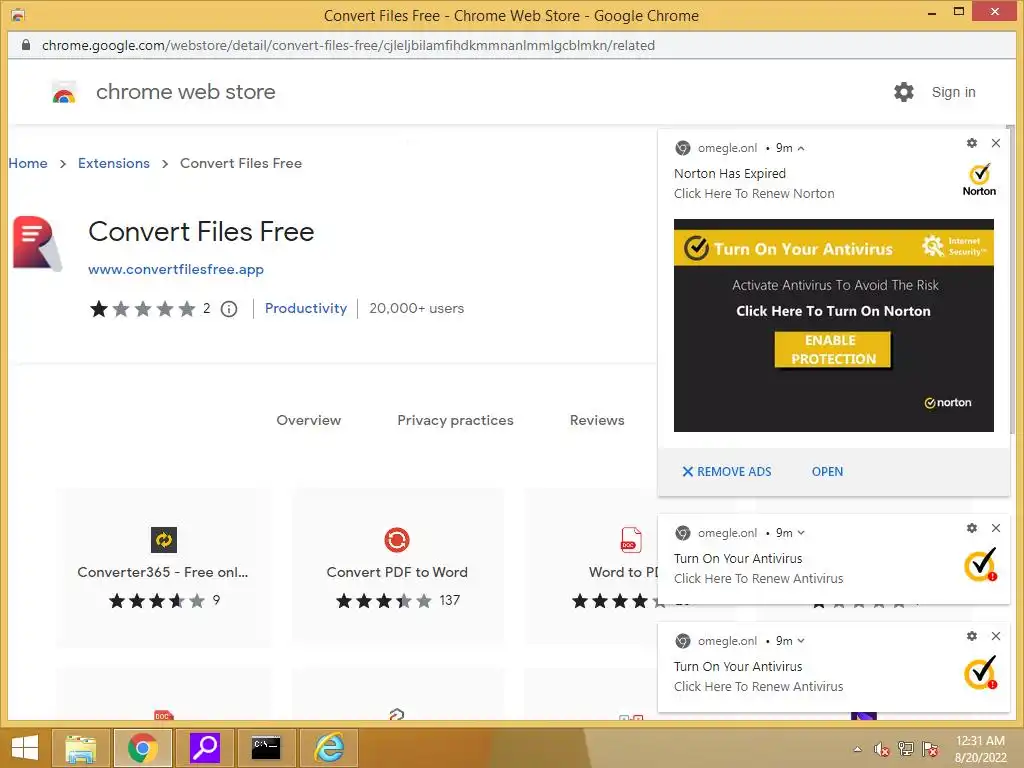Click the Norton ad banner image
The width and height of the screenshot is (1024, 768).
point(833,325)
